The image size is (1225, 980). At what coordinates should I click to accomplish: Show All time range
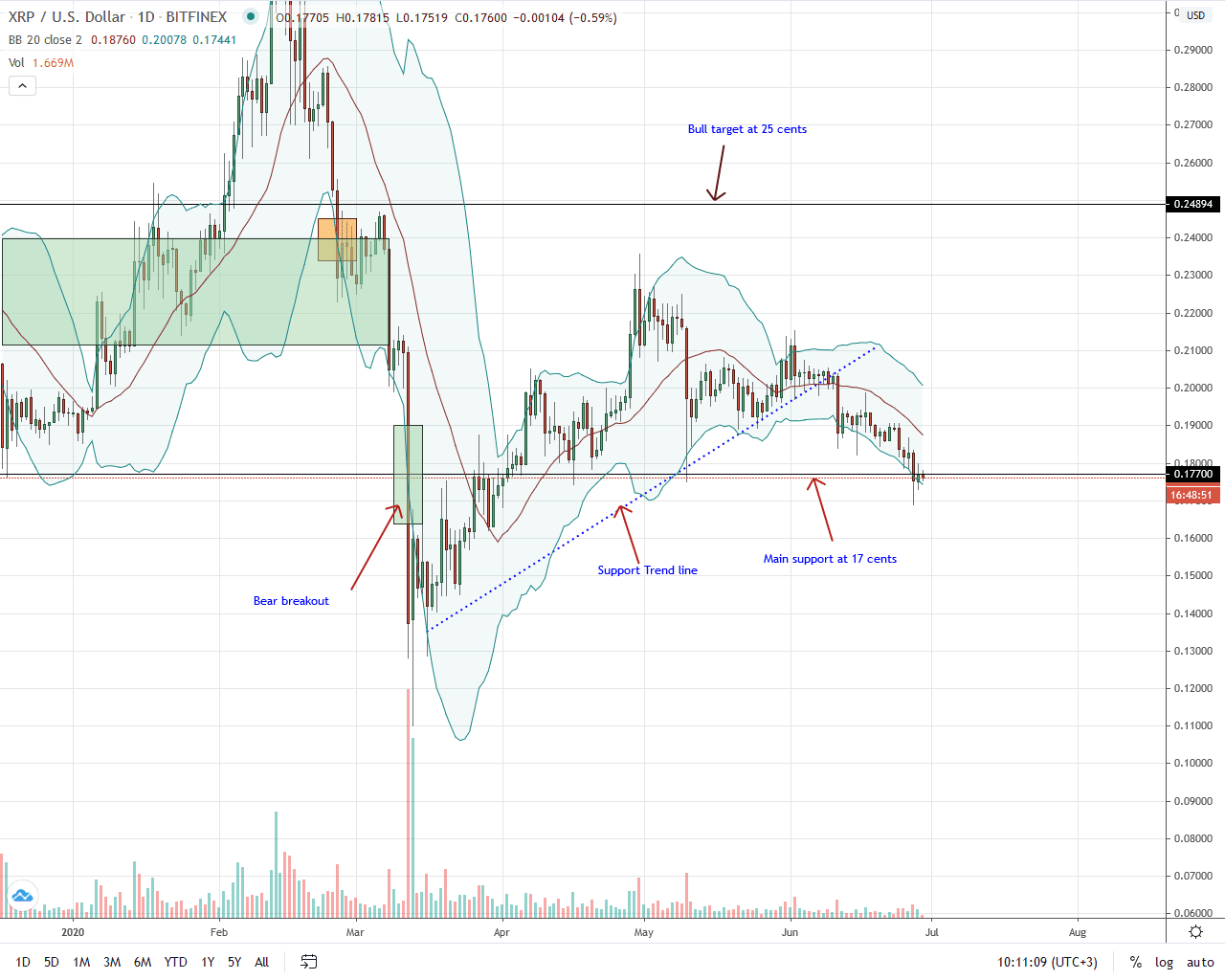coord(262,962)
